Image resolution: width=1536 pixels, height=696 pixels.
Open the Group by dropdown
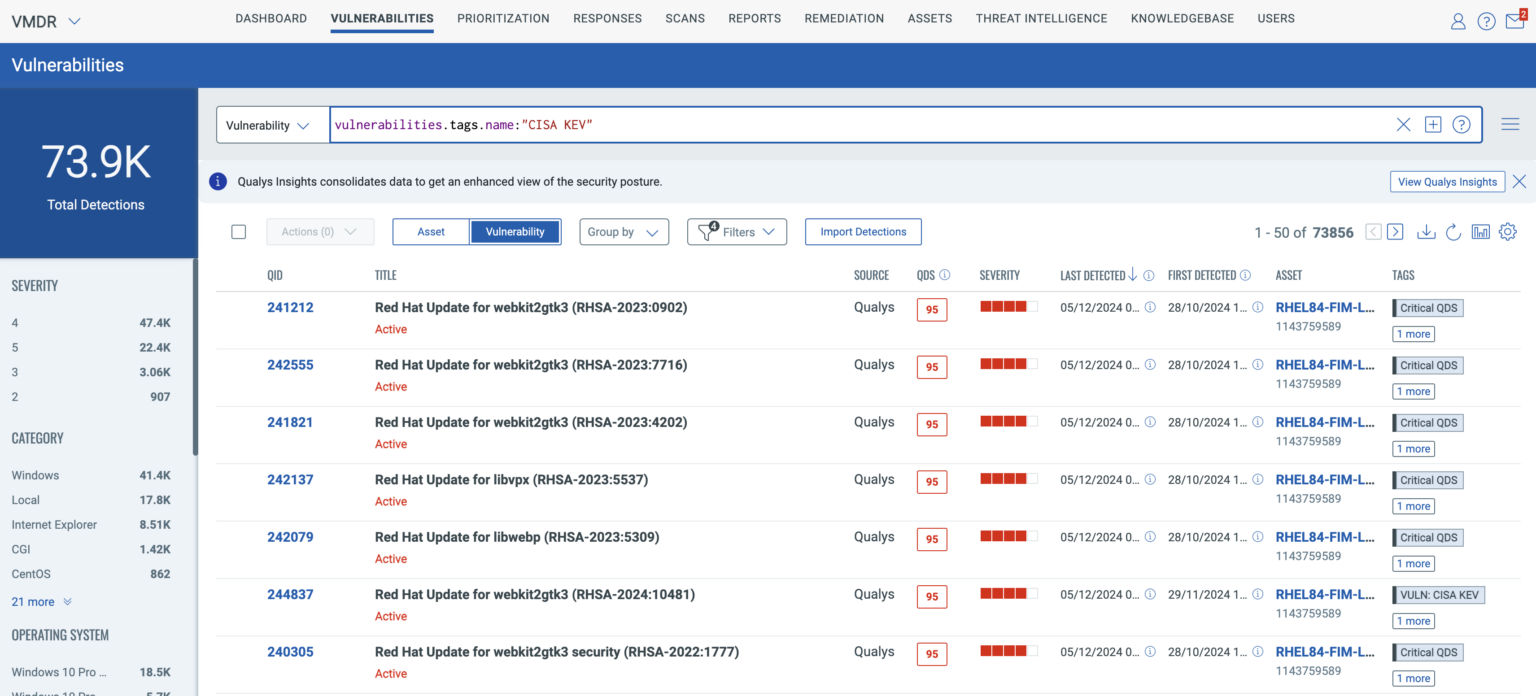623,231
